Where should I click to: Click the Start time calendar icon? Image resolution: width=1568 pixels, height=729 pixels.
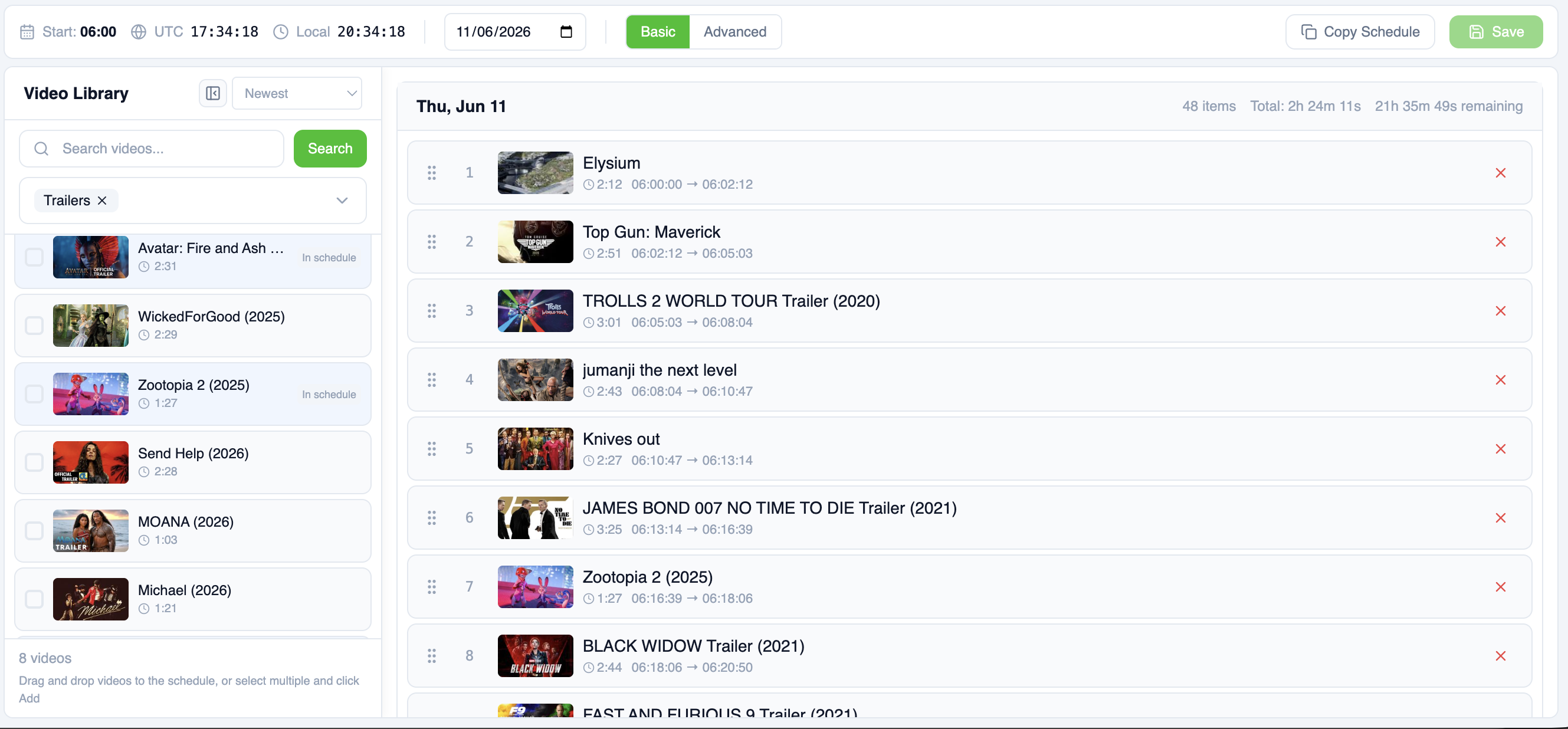click(27, 32)
